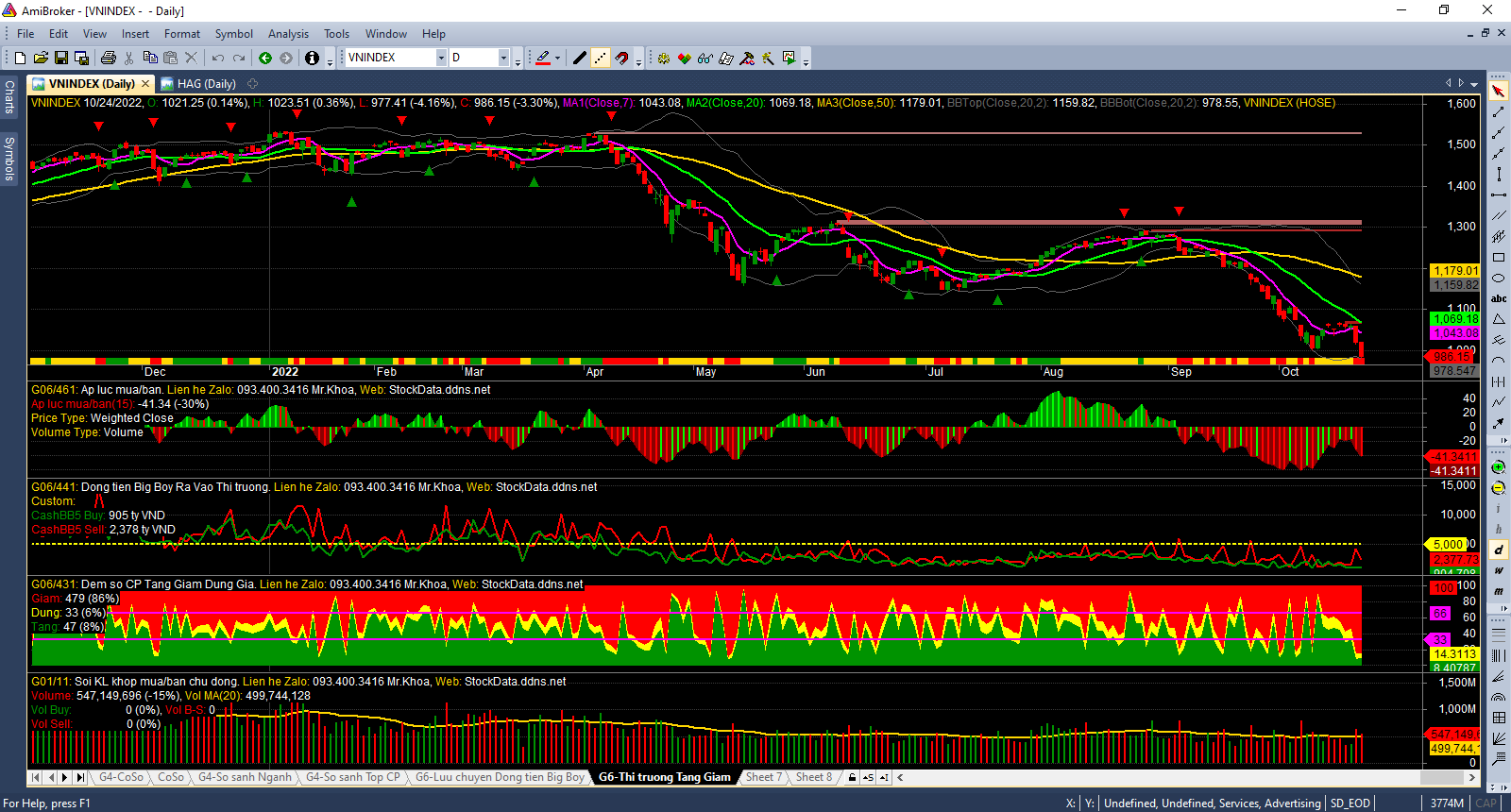Open the Symbol menu
The width and height of the screenshot is (1511, 812).
click(x=233, y=33)
